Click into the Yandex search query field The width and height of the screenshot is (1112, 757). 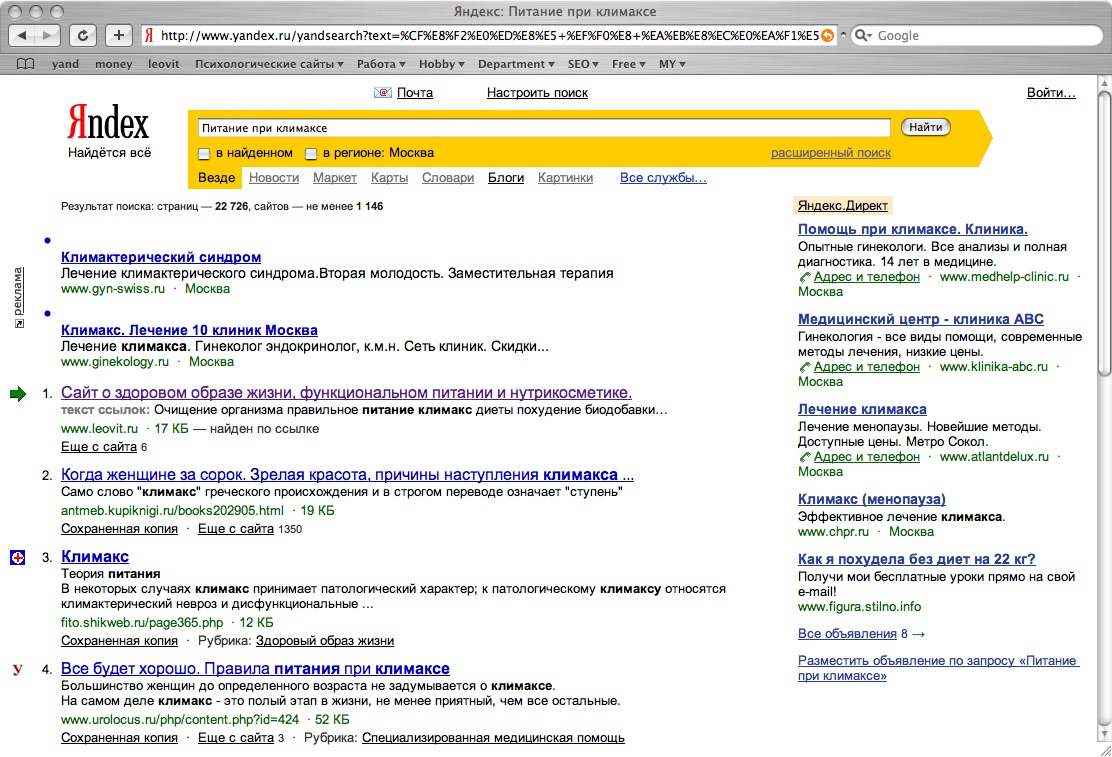[544, 128]
